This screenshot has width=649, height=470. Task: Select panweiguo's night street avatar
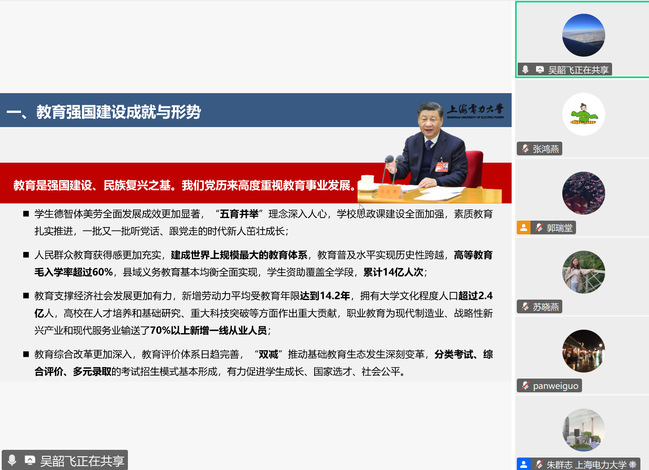pyautogui.click(x=582, y=350)
